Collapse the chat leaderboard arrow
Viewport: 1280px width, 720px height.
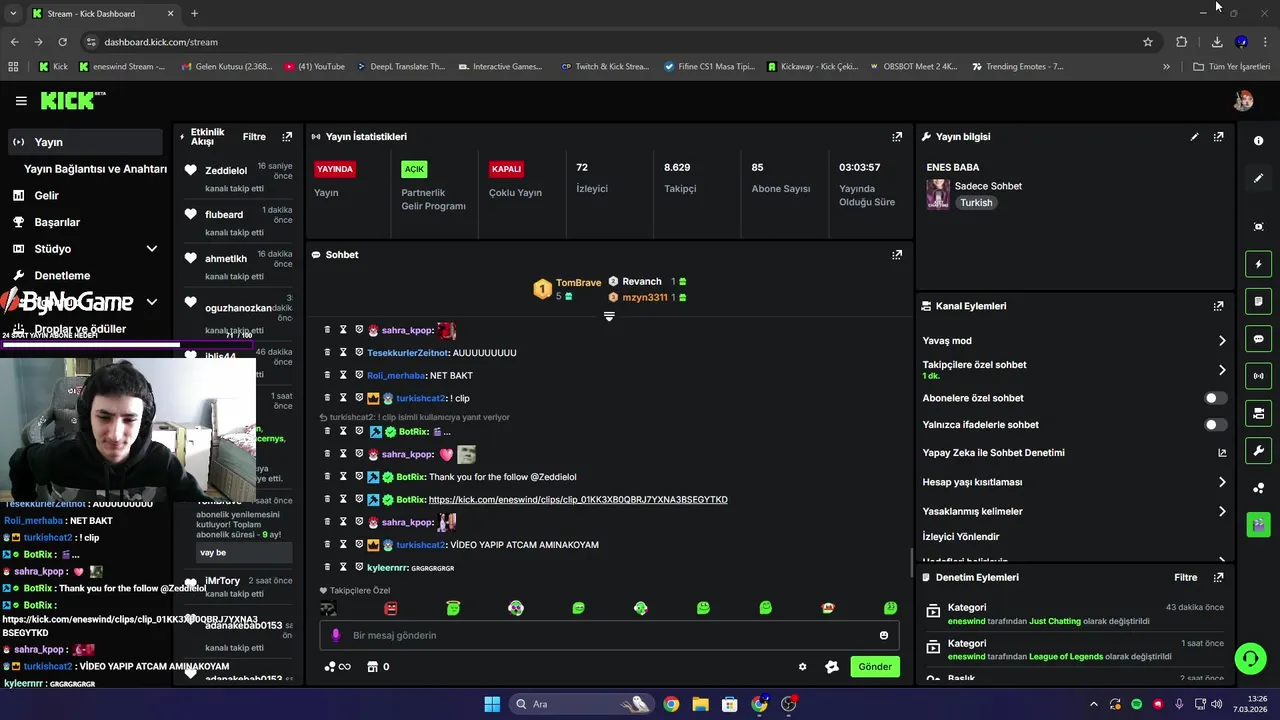click(609, 316)
